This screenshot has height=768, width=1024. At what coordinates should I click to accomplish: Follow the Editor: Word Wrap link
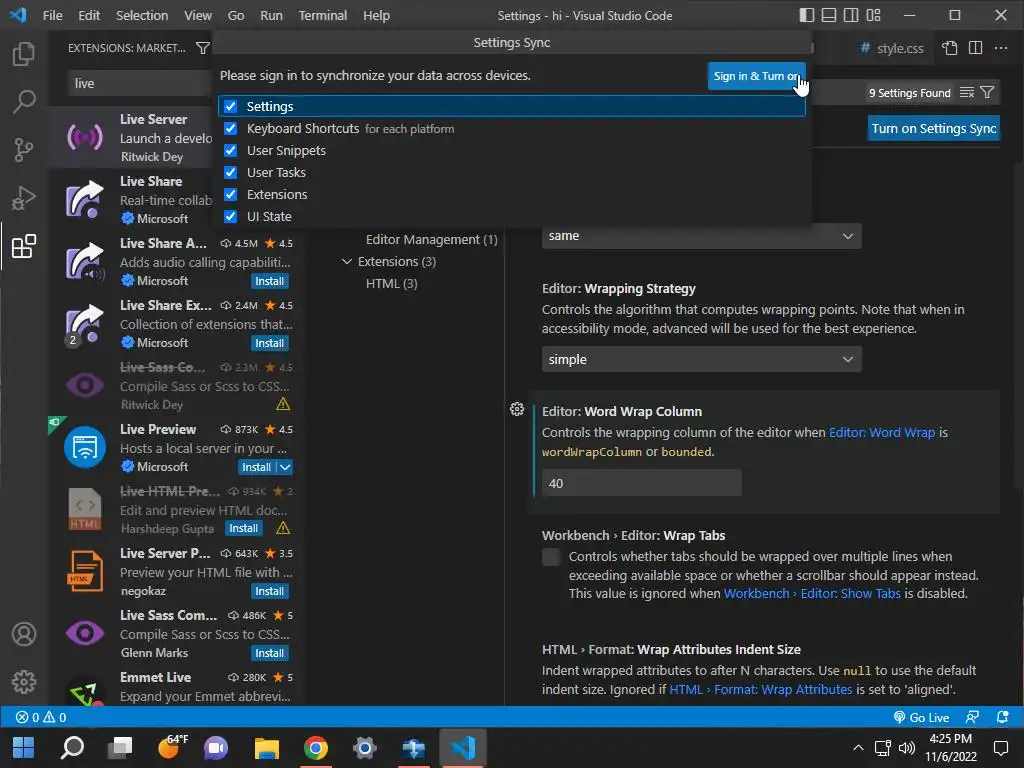click(882, 432)
